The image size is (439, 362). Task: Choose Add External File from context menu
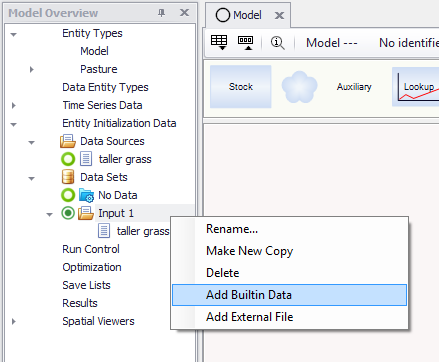pyautogui.click(x=289, y=317)
